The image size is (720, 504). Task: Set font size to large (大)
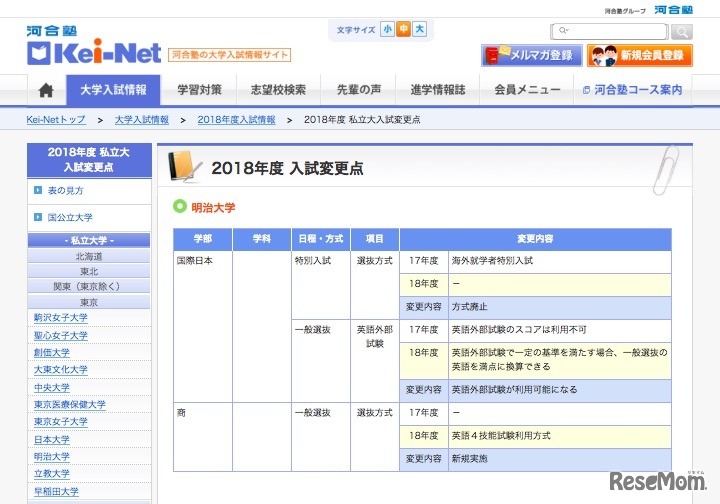pyautogui.click(x=419, y=30)
